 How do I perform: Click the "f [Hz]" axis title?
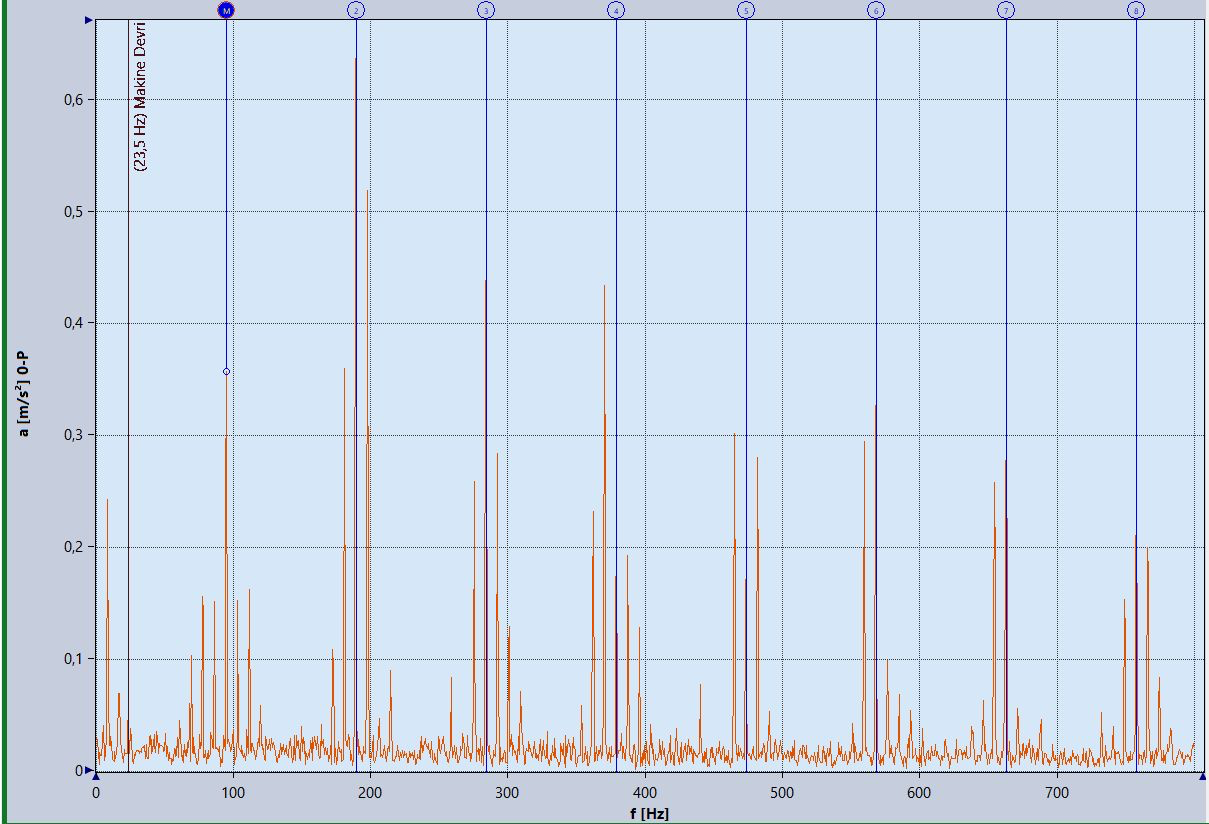pos(651,814)
